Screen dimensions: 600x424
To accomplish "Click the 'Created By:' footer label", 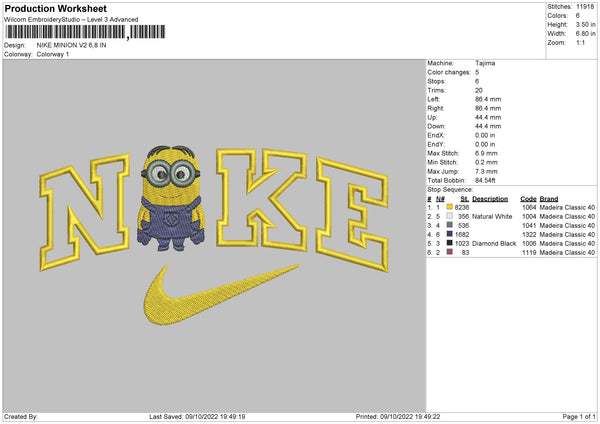I will (x=21, y=417).
